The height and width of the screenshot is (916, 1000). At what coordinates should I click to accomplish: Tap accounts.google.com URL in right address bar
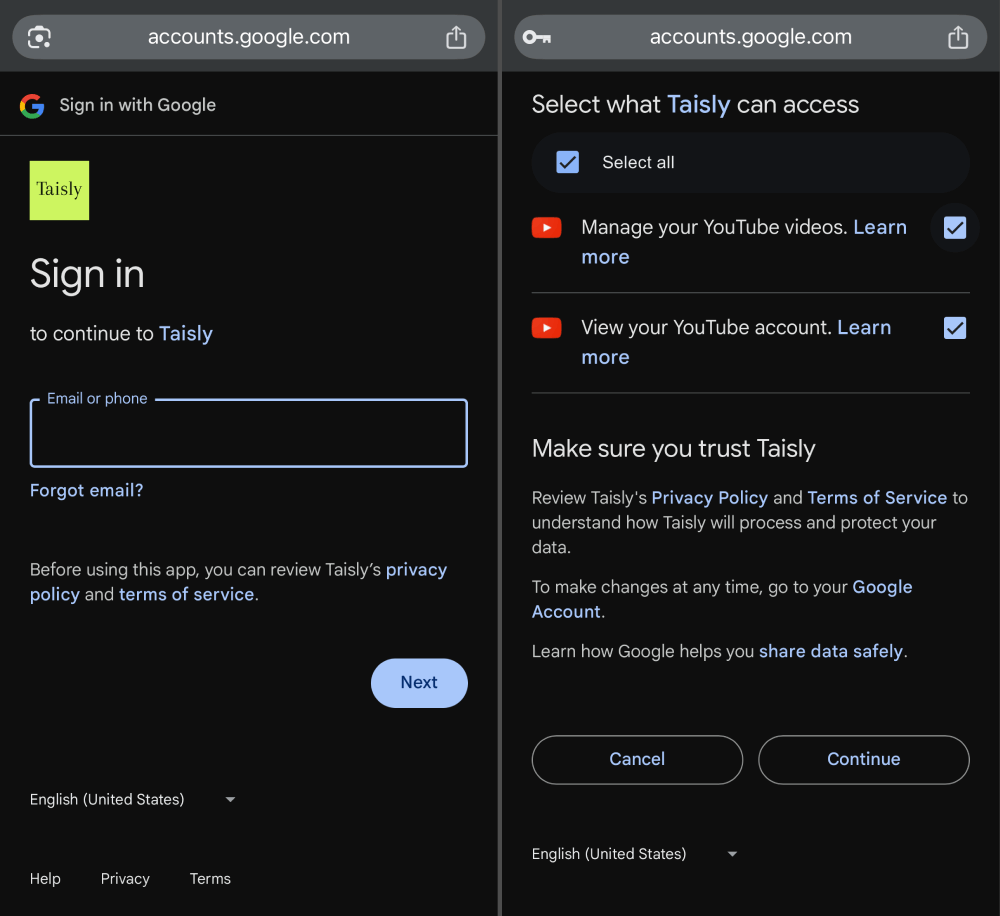751,37
